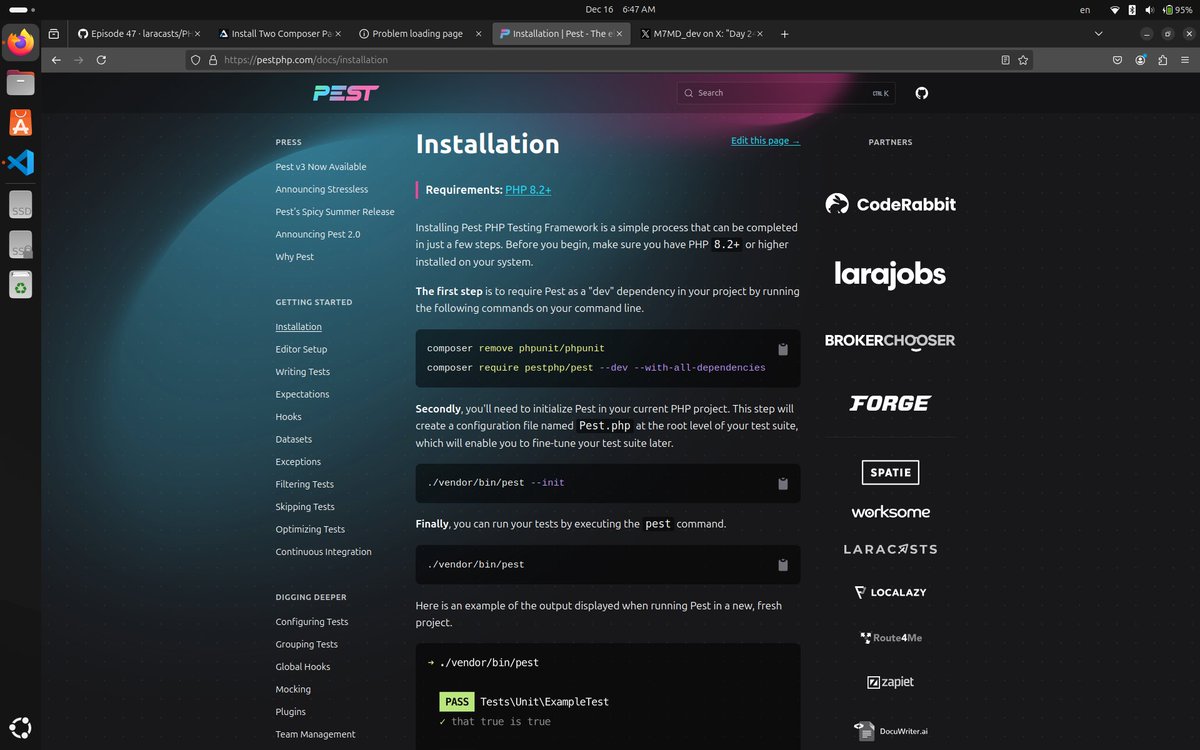Viewport: 1200px width, 750px height.
Task: Open the 'en' keyboard layout menu
Action: point(1085,9)
